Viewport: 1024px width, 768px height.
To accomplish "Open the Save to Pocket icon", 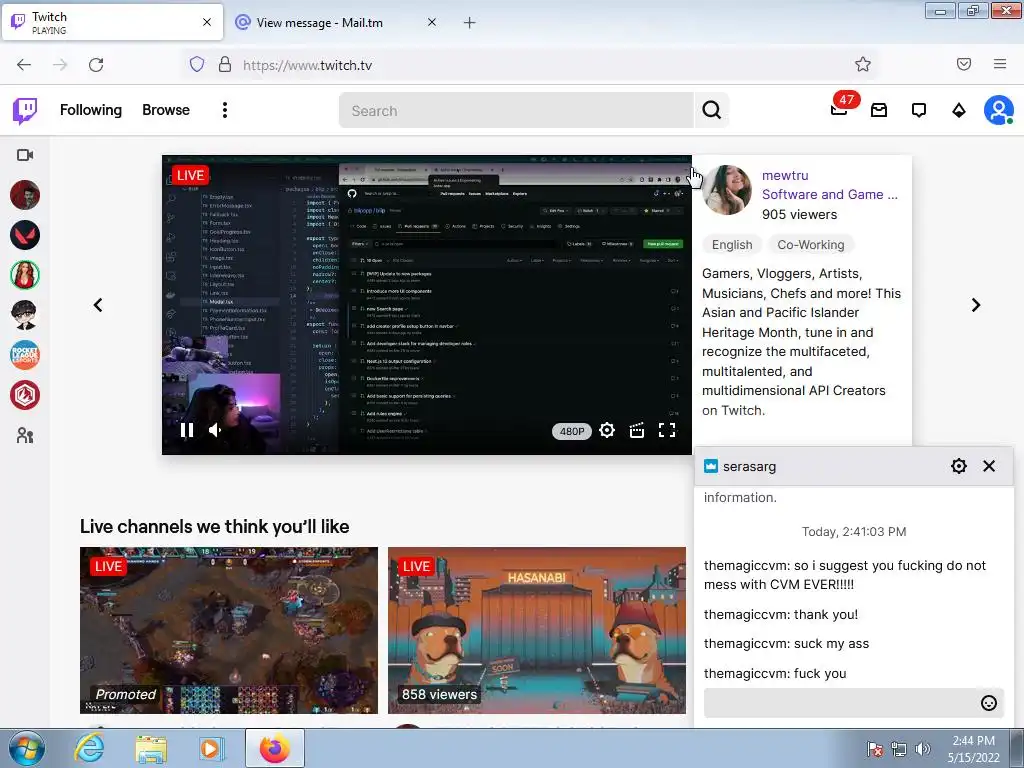I will coord(964,64).
